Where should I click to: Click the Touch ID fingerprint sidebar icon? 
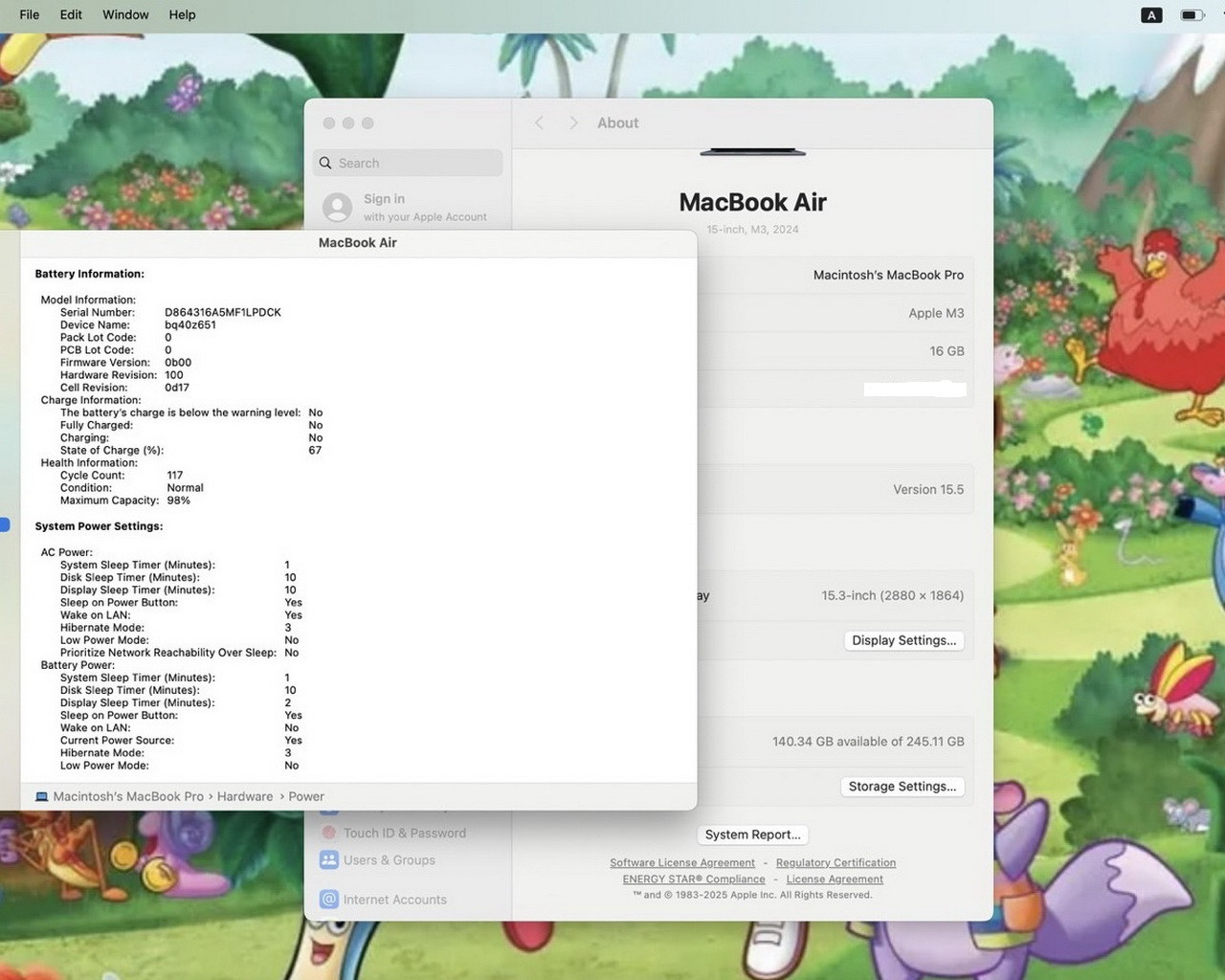(329, 832)
